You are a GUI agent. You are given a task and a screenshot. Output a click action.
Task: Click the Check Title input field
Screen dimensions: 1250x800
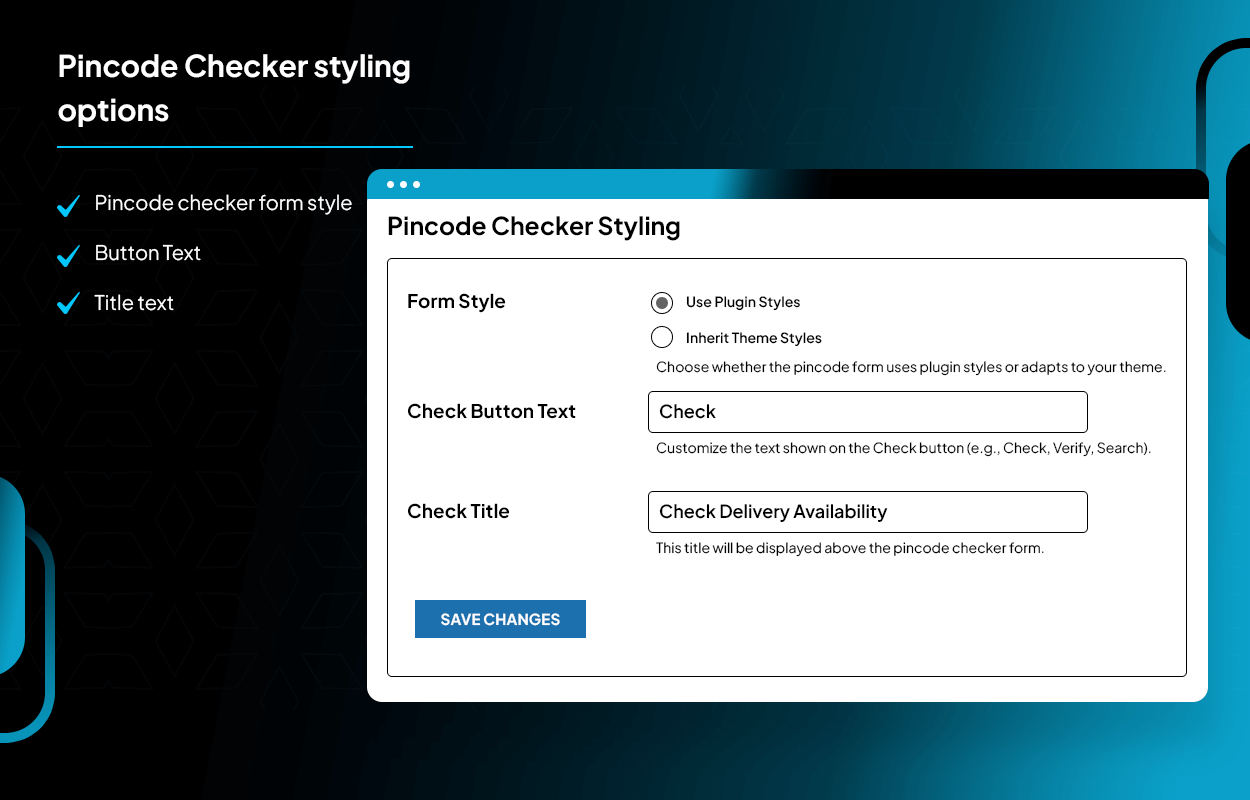(867, 512)
